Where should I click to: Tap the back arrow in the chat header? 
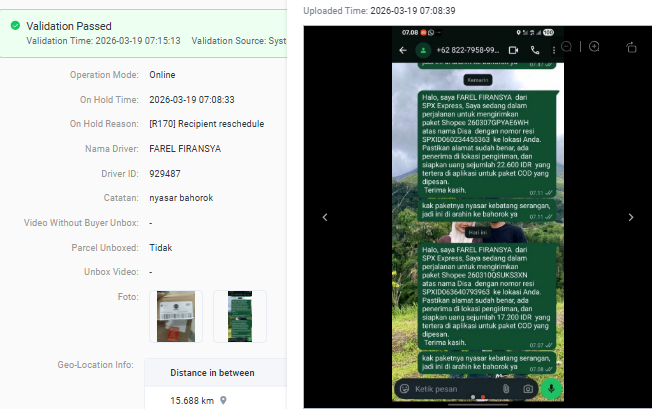pyautogui.click(x=403, y=50)
